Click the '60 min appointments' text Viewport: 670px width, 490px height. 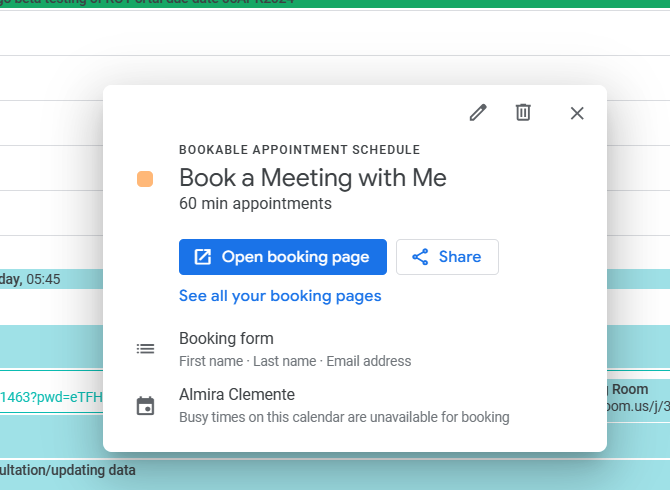[255, 204]
